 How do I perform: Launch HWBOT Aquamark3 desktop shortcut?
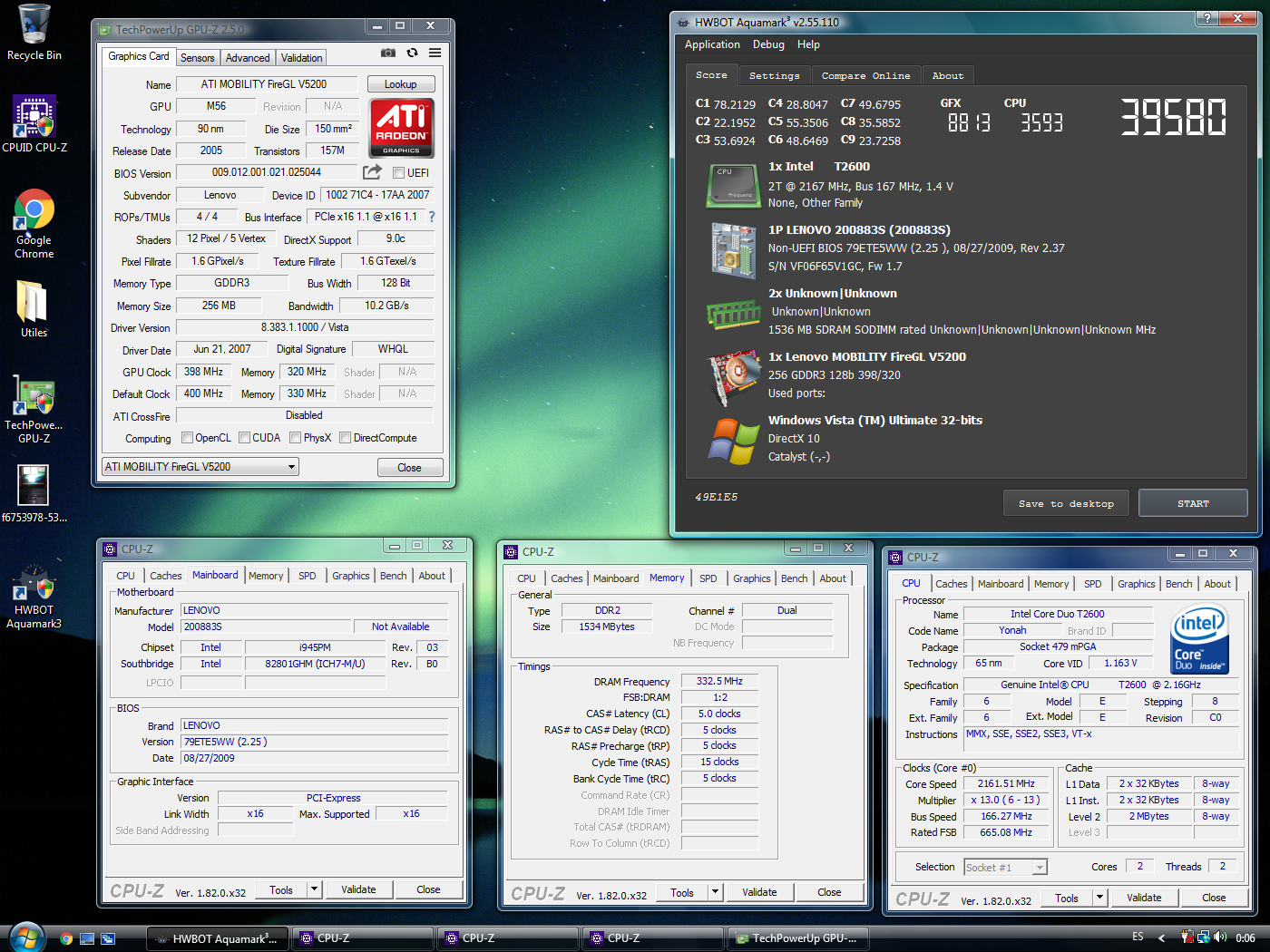(x=34, y=596)
